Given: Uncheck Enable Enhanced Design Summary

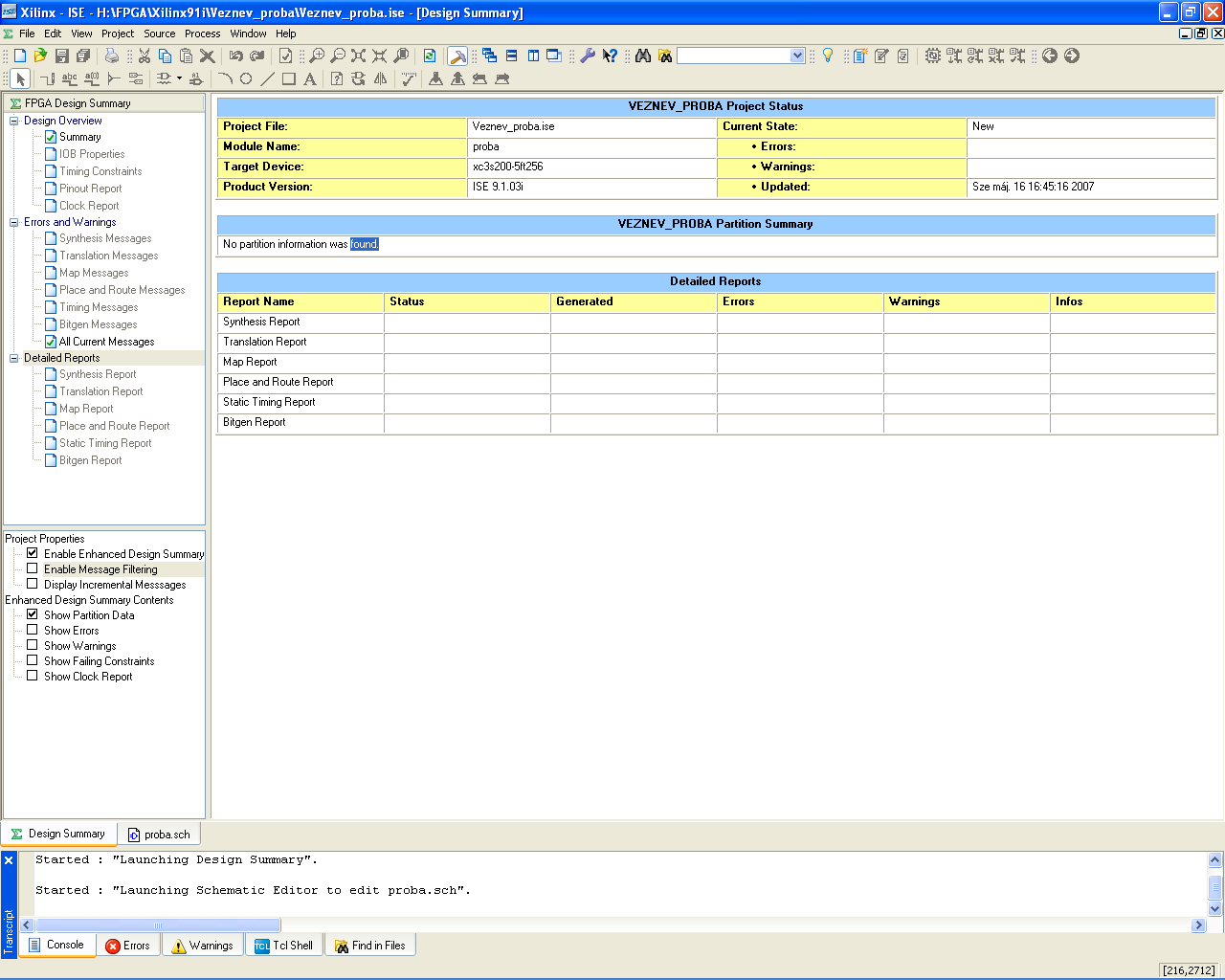Looking at the screenshot, I should (33, 553).
